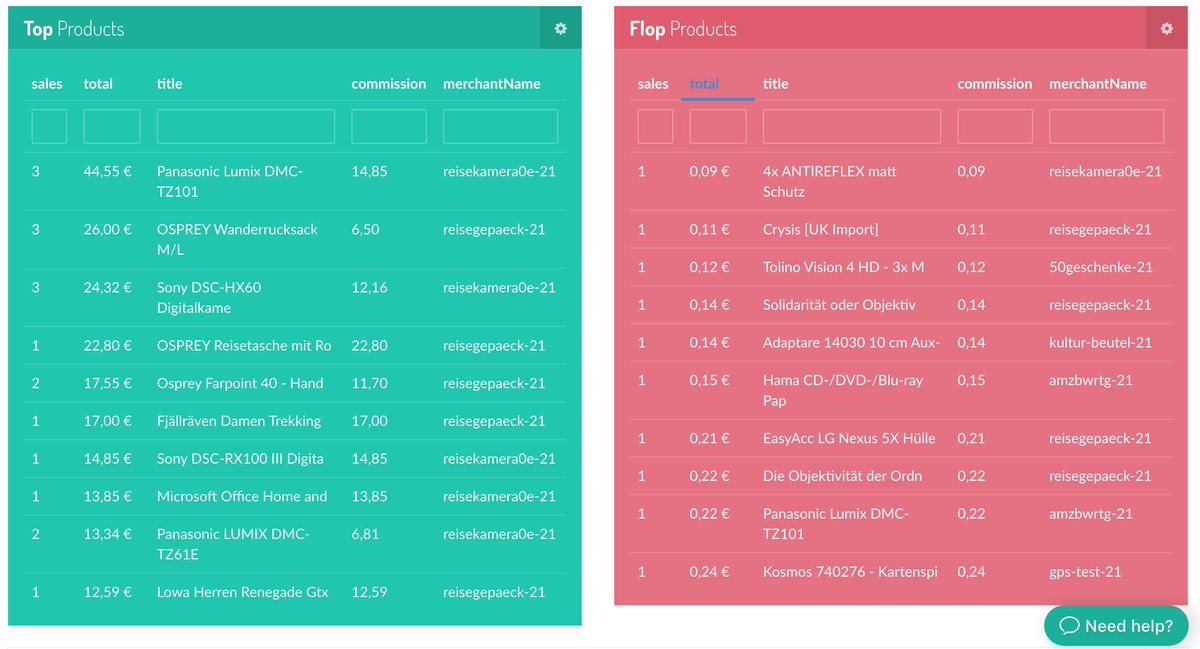Viewport: 1200px width, 649px height.
Task: Click Tolino Vision 4 HD - 3x M title
Action: point(844,267)
